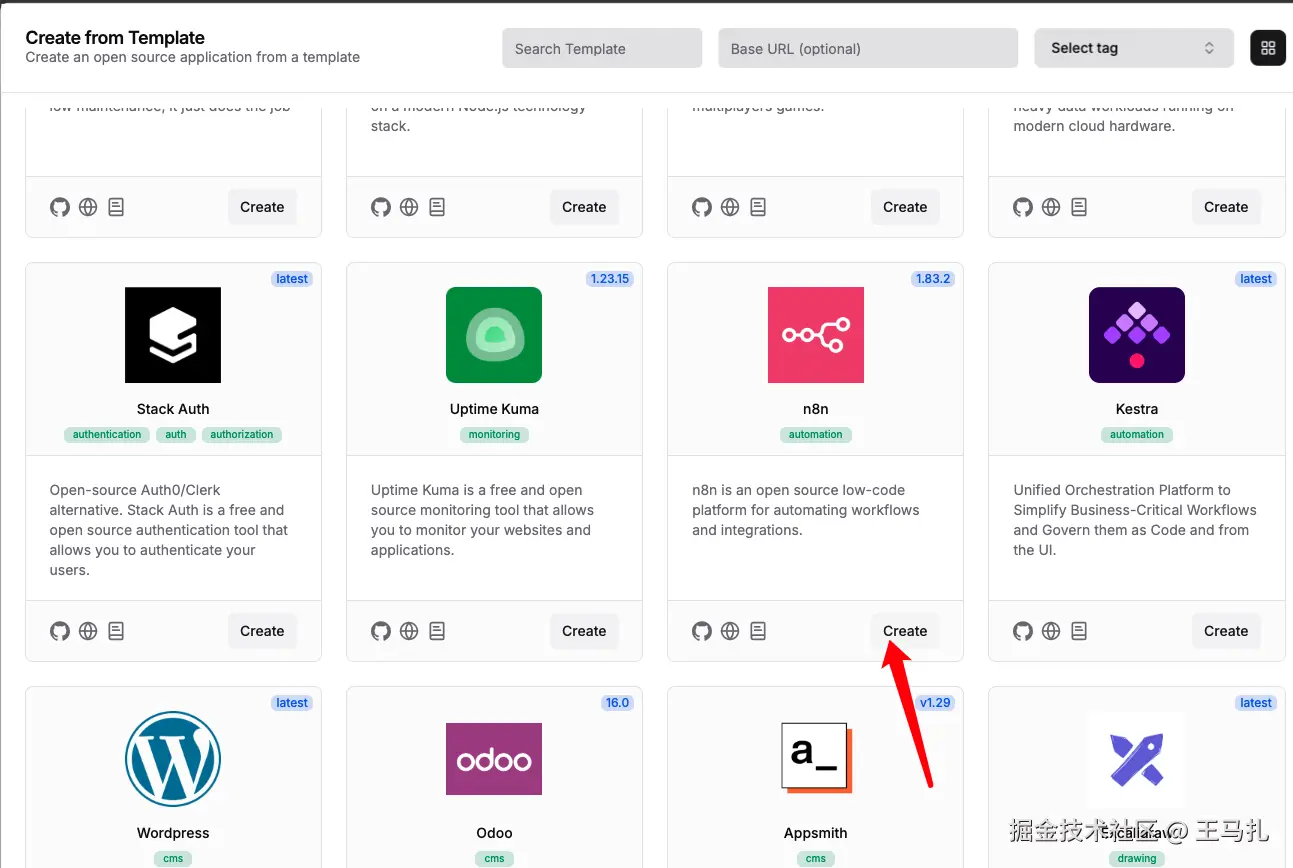This screenshot has height=868, width=1293.
Task: Click the Odoo logo thumbnail
Action: tap(494, 759)
